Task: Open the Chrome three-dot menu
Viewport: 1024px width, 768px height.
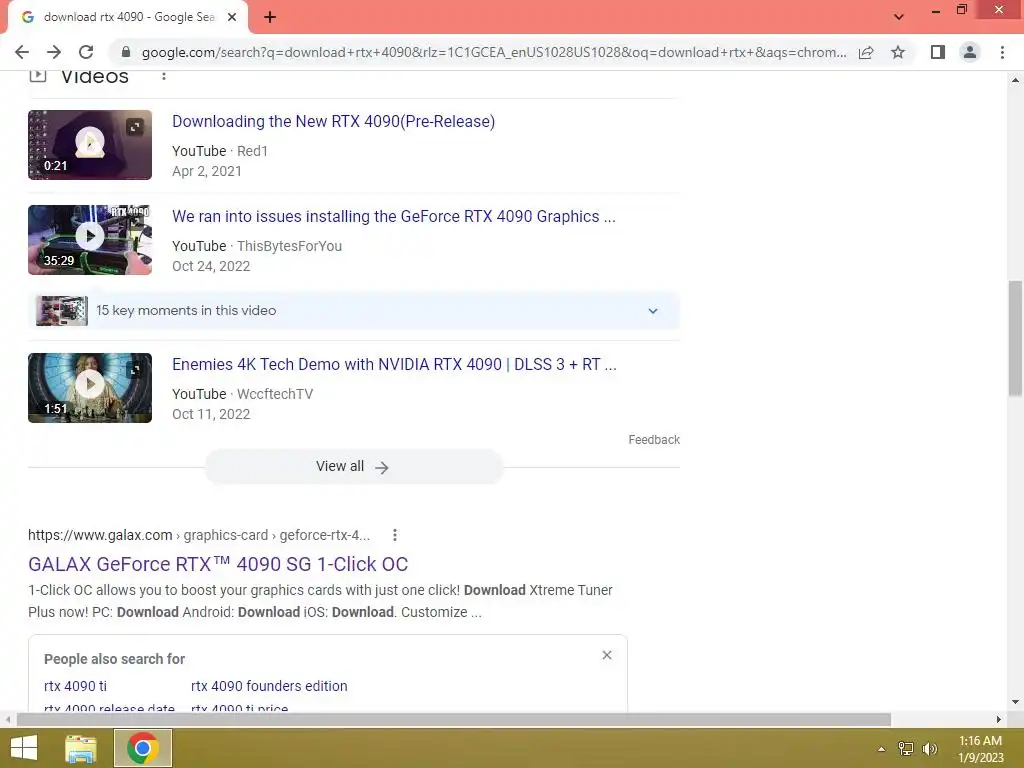Action: click(x=1002, y=52)
